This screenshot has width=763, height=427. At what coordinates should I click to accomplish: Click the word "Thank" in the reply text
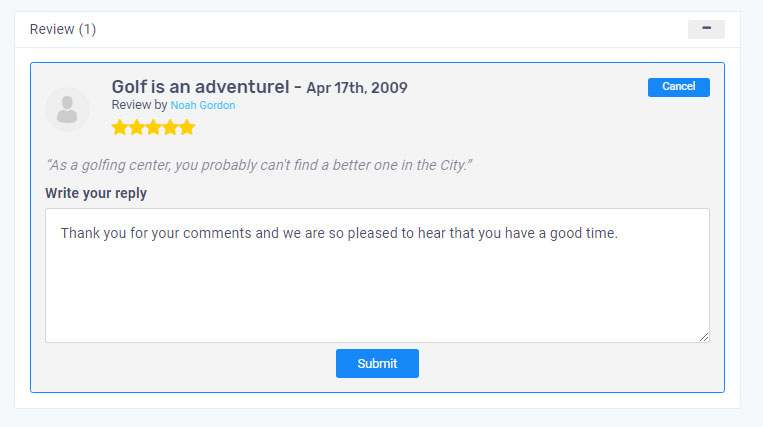click(x=81, y=233)
